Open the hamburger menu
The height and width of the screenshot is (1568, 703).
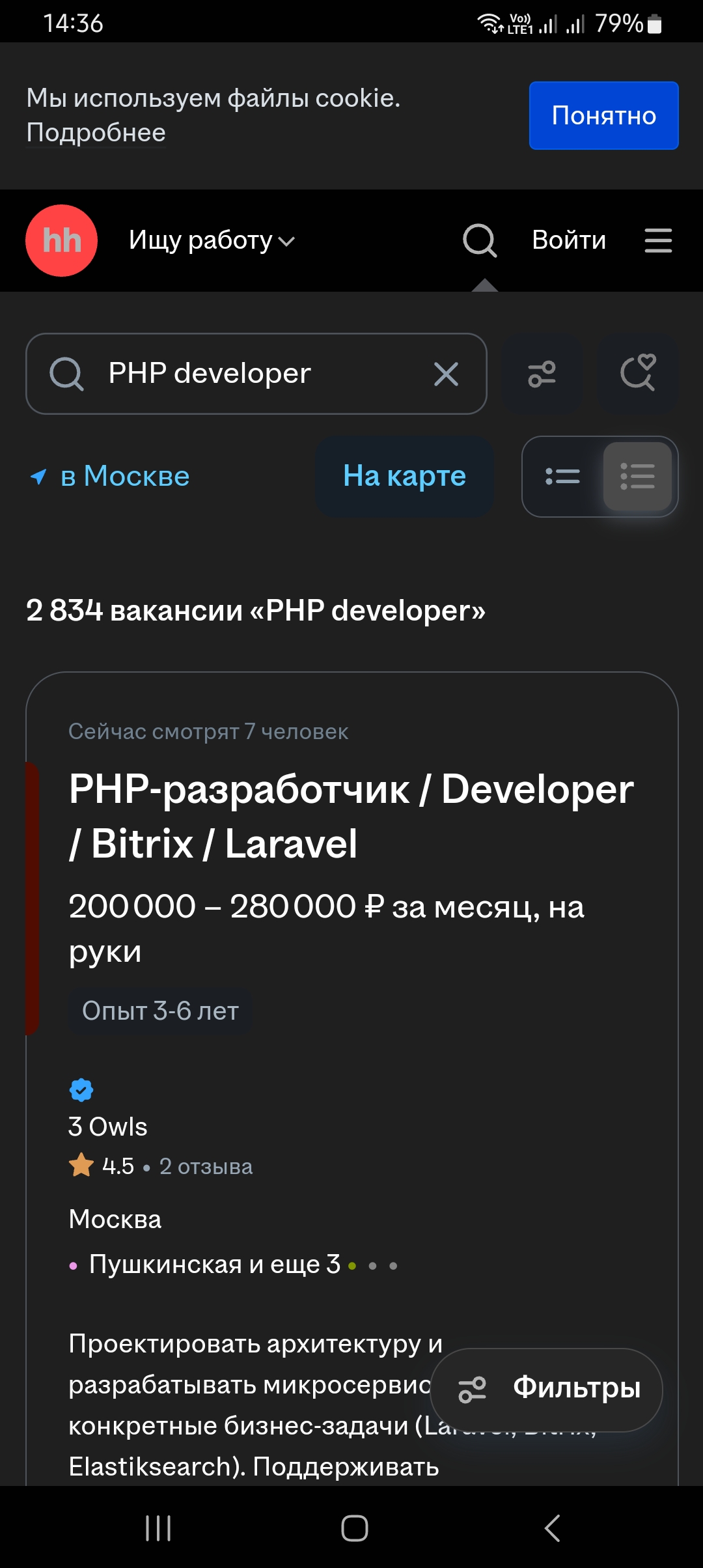(x=658, y=240)
